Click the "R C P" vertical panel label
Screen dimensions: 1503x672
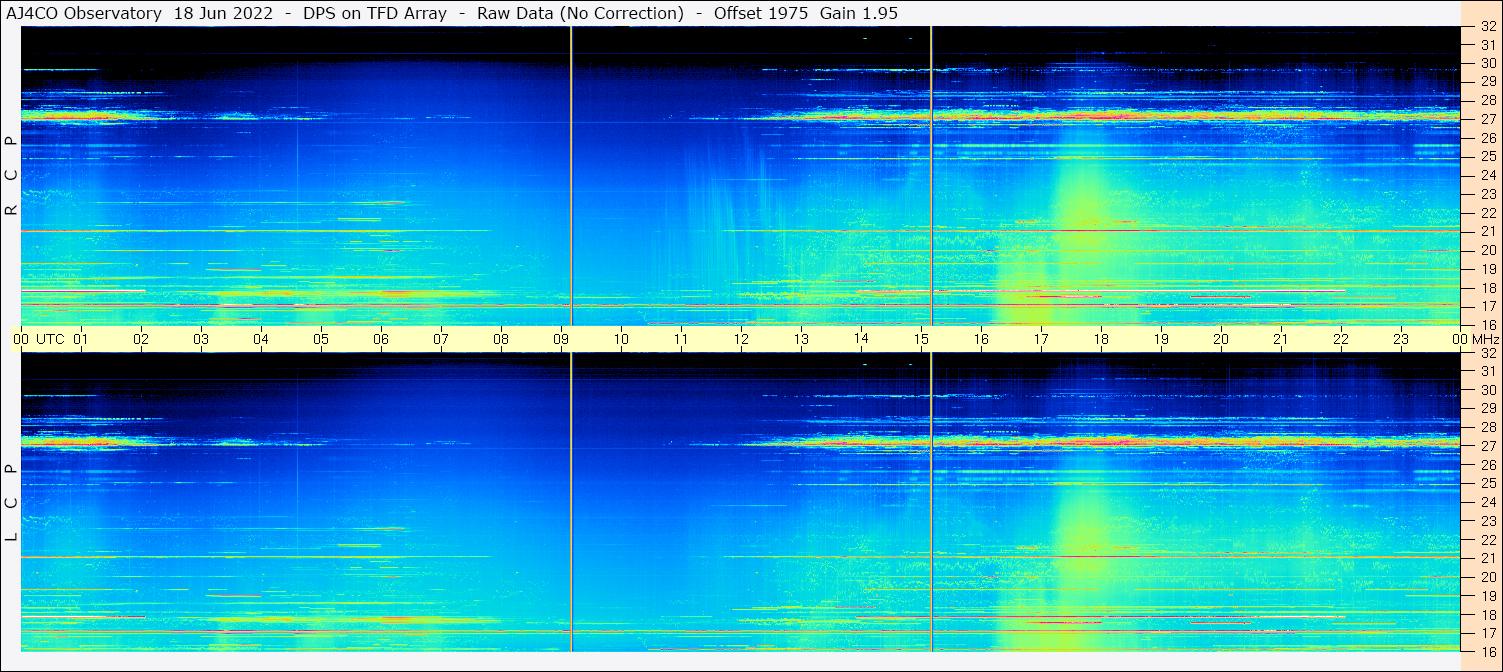tap(11, 176)
